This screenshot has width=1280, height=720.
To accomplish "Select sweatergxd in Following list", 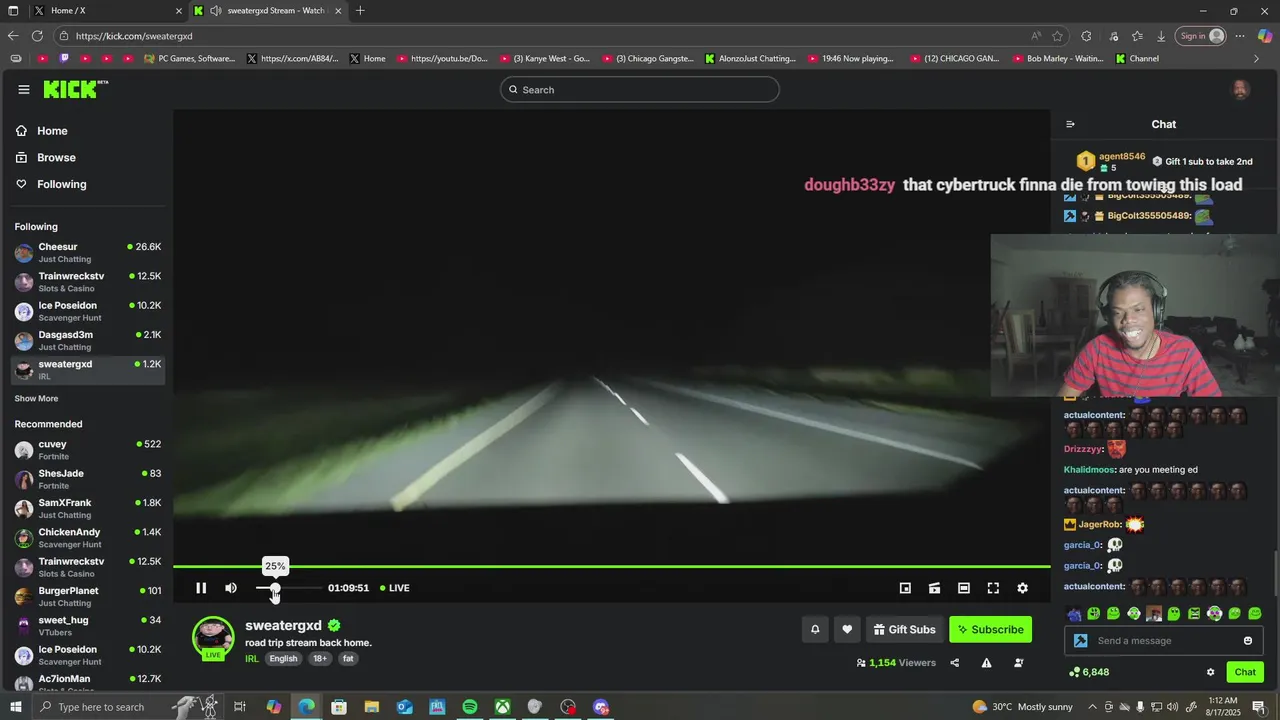I will pos(88,369).
